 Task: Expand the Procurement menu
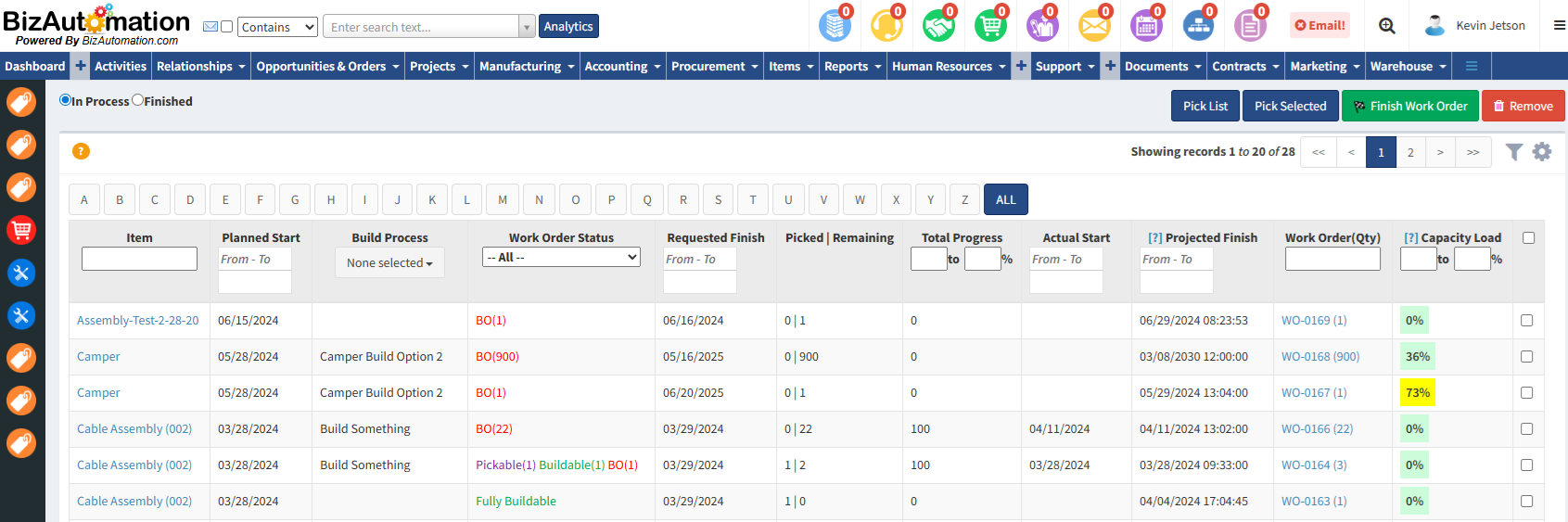click(x=714, y=66)
